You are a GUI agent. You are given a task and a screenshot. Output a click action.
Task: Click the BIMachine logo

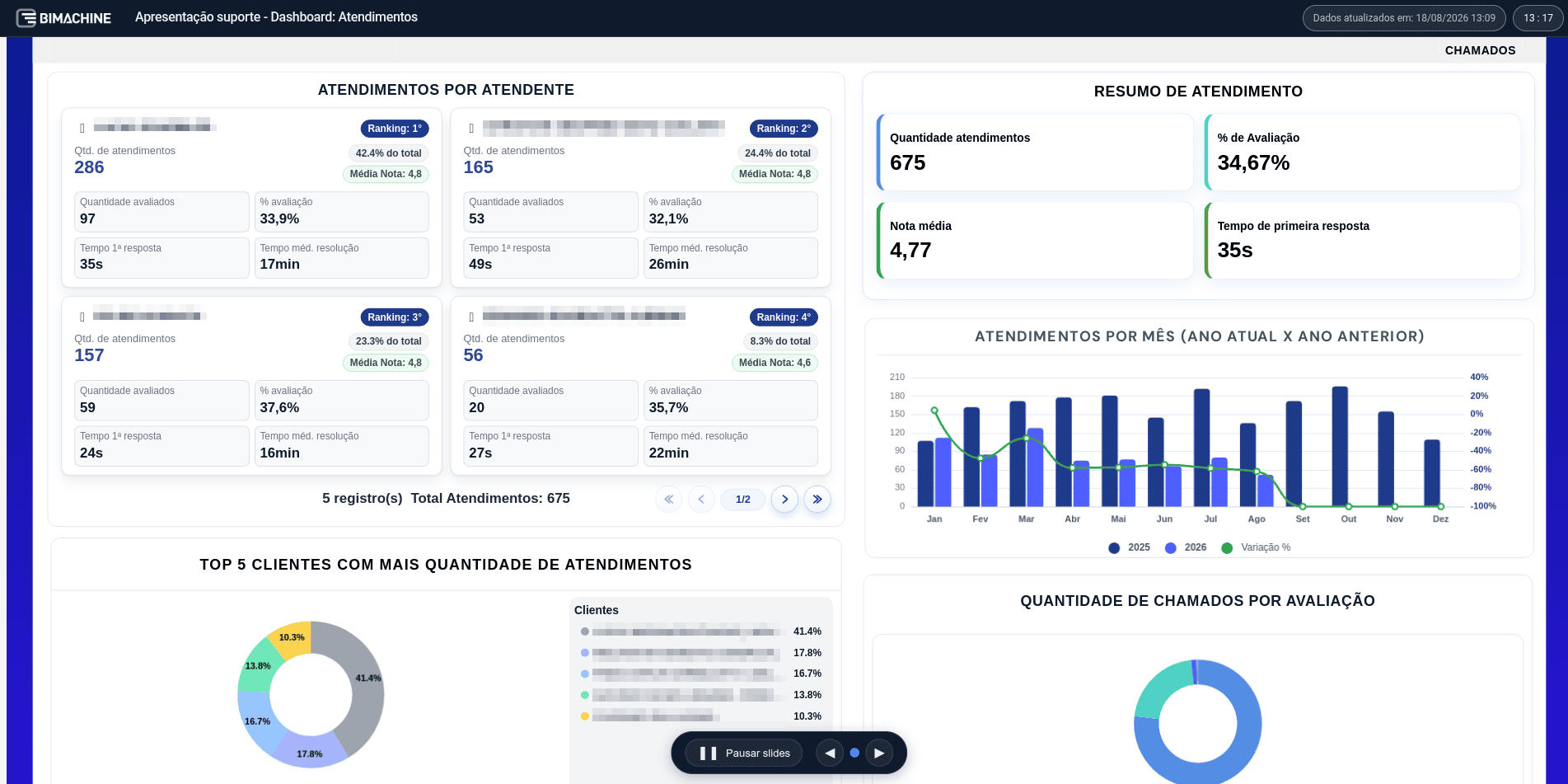click(x=63, y=17)
